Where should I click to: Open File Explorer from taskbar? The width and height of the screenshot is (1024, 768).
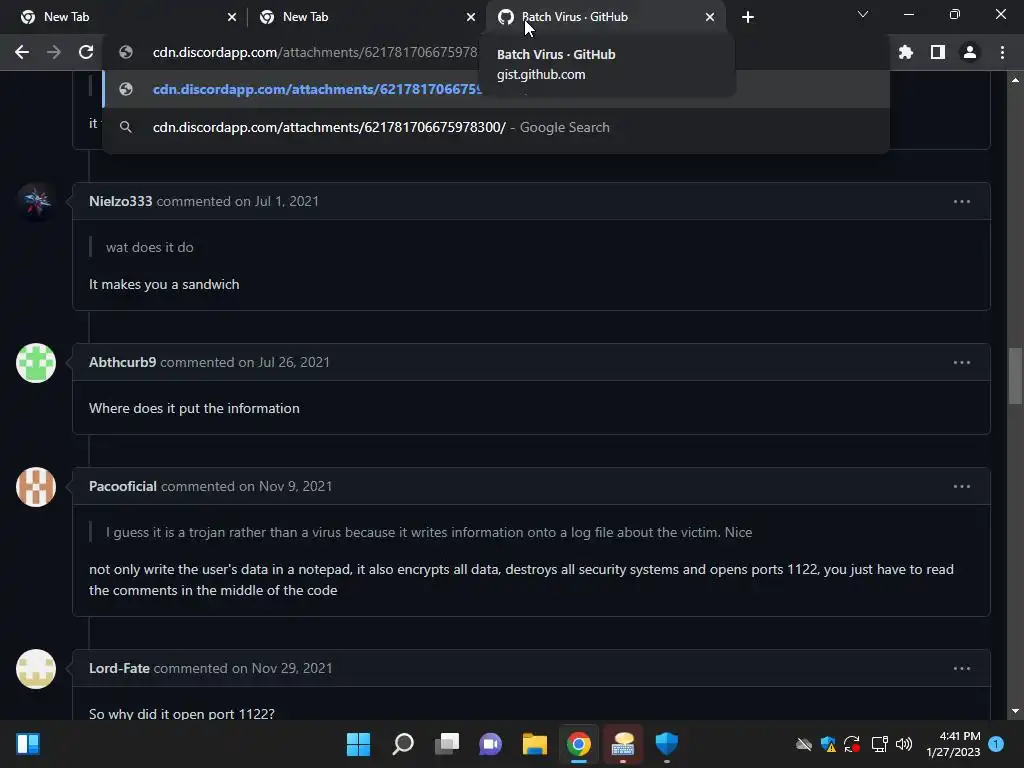(x=535, y=744)
